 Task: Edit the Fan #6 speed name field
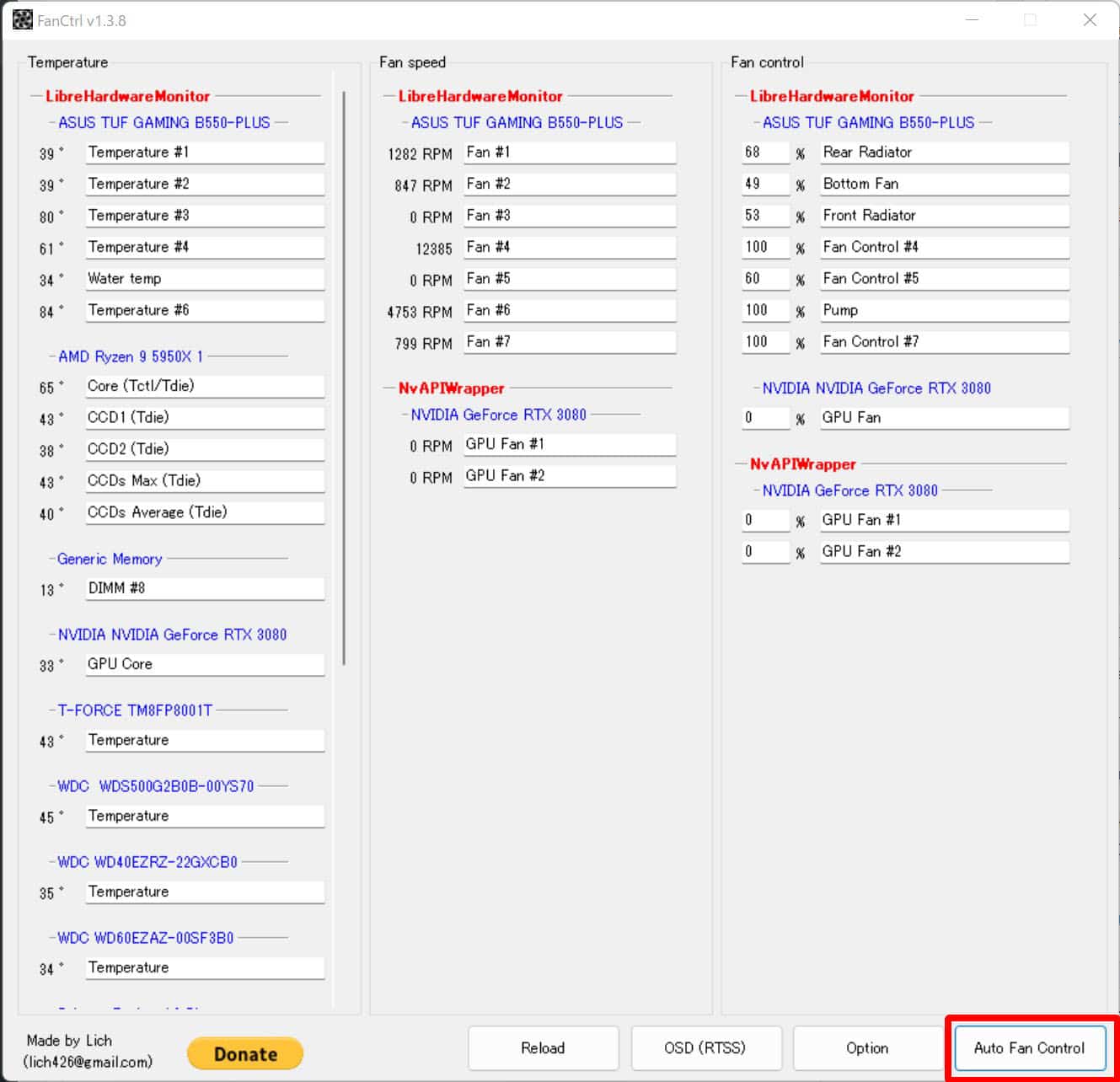click(570, 311)
